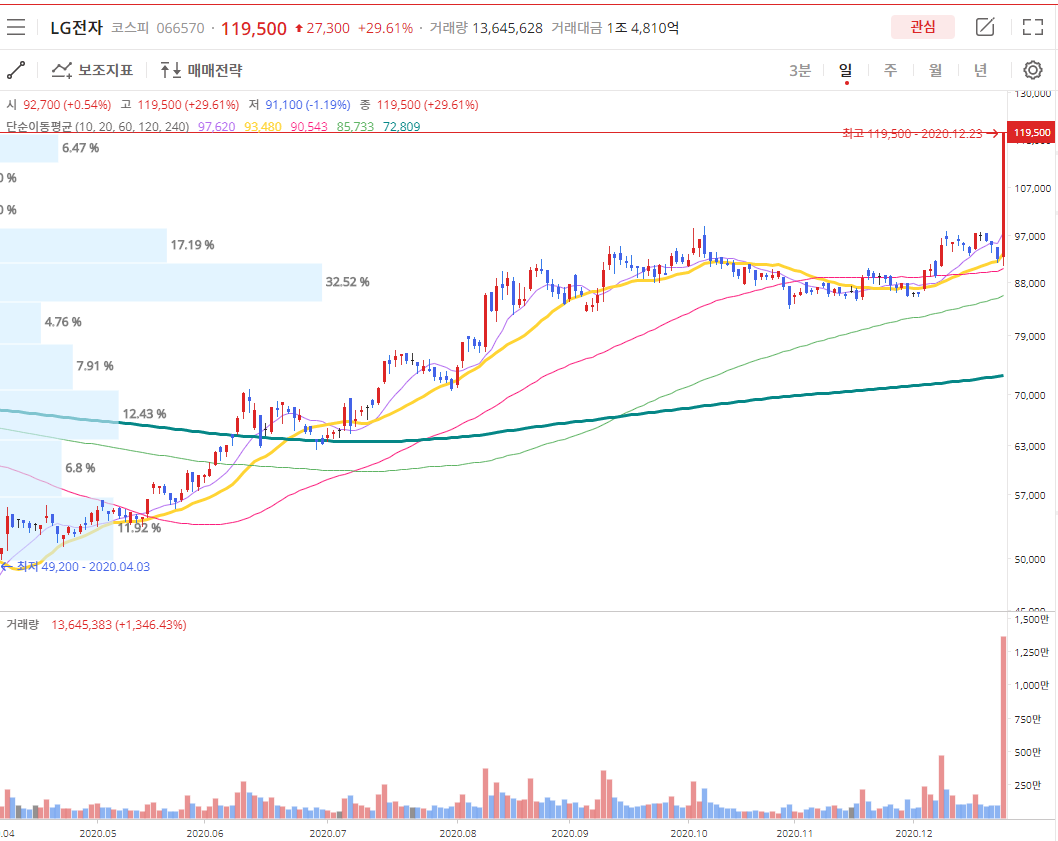Click the 7.91 % volume profile label
Image resolution: width=1058 pixels, height=841 pixels.
[95, 366]
